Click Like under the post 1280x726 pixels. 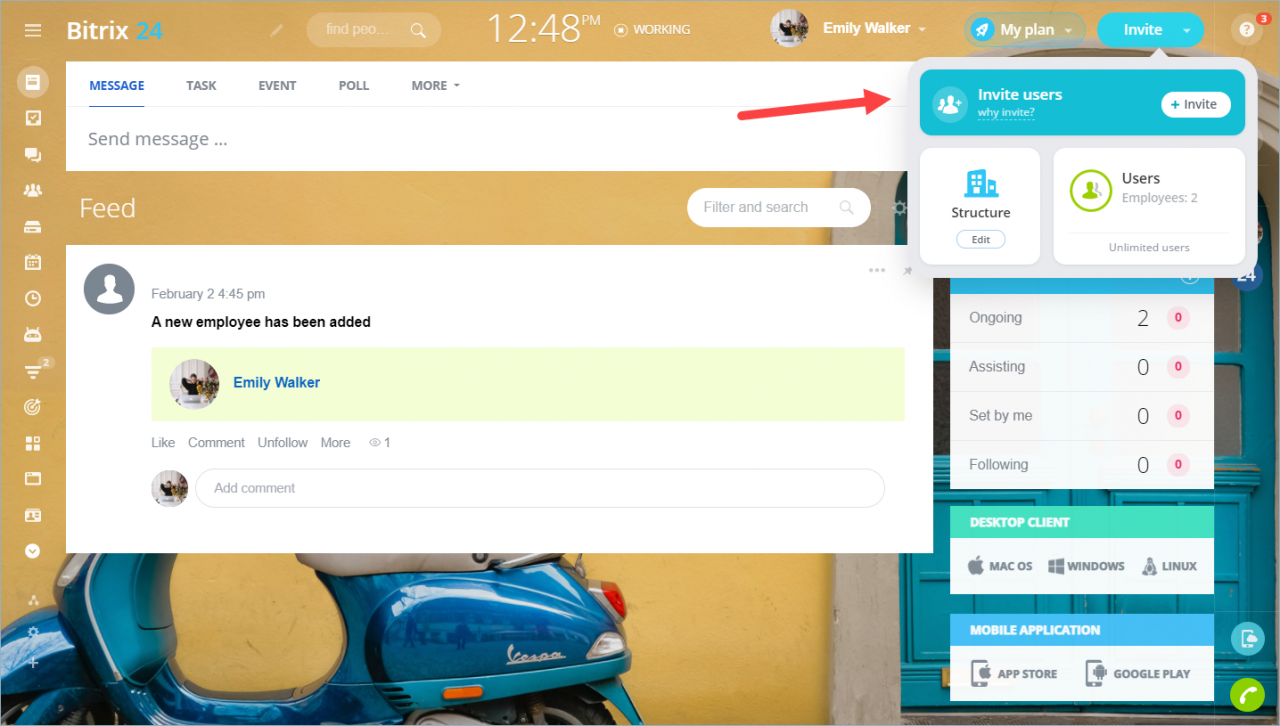163,442
